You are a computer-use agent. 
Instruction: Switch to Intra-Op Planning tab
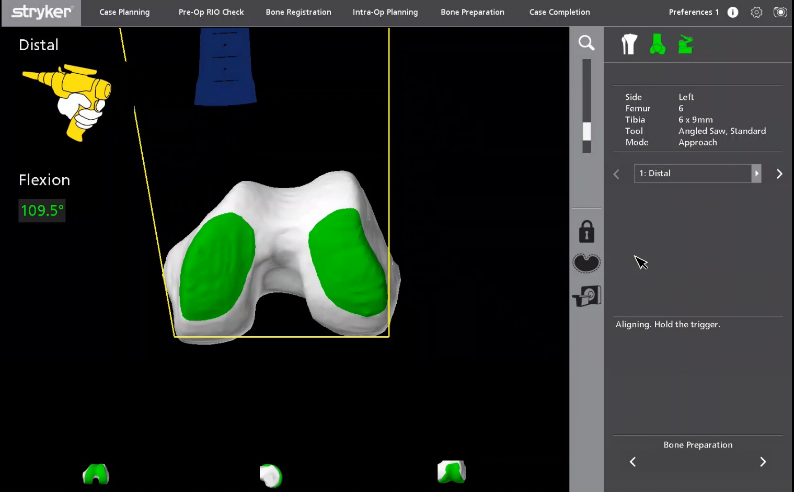[x=385, y=12]
